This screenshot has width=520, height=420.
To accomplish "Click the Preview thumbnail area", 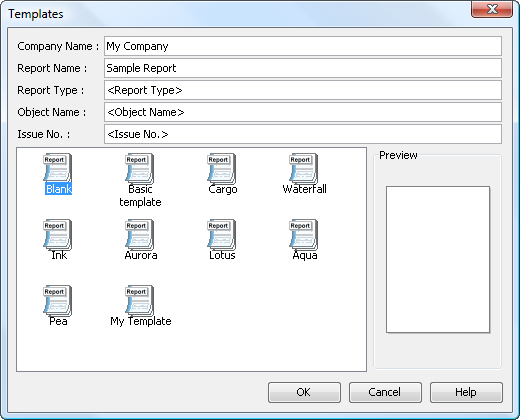I will (x=438, y=259).
